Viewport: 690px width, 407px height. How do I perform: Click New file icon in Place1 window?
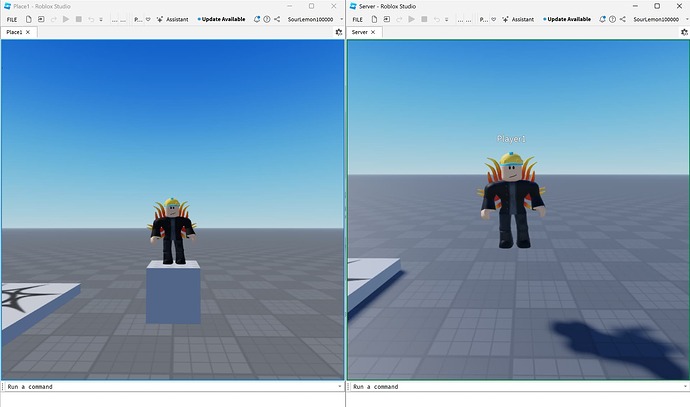pyautogui.click(x=29, y=19)
